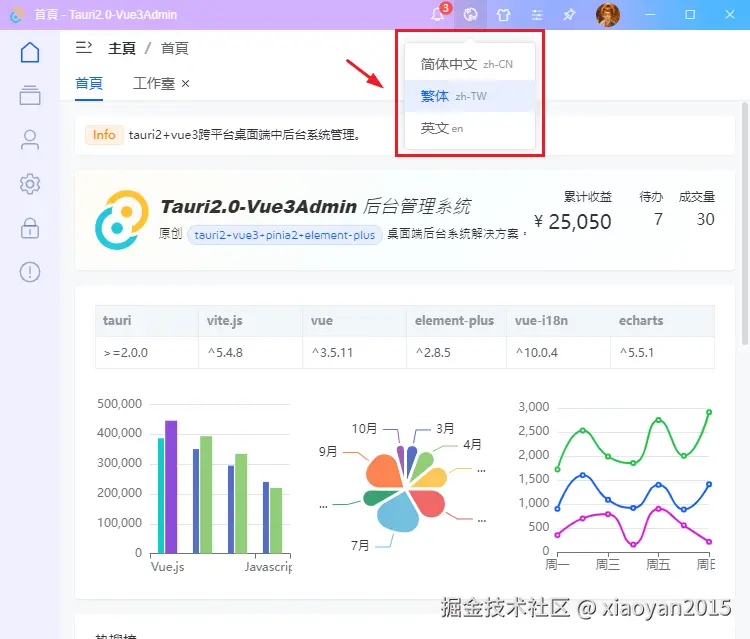Viewport: 750px width, 639px height.
Task: Open the notifications bell with badge 3
Action: [438, 14]
